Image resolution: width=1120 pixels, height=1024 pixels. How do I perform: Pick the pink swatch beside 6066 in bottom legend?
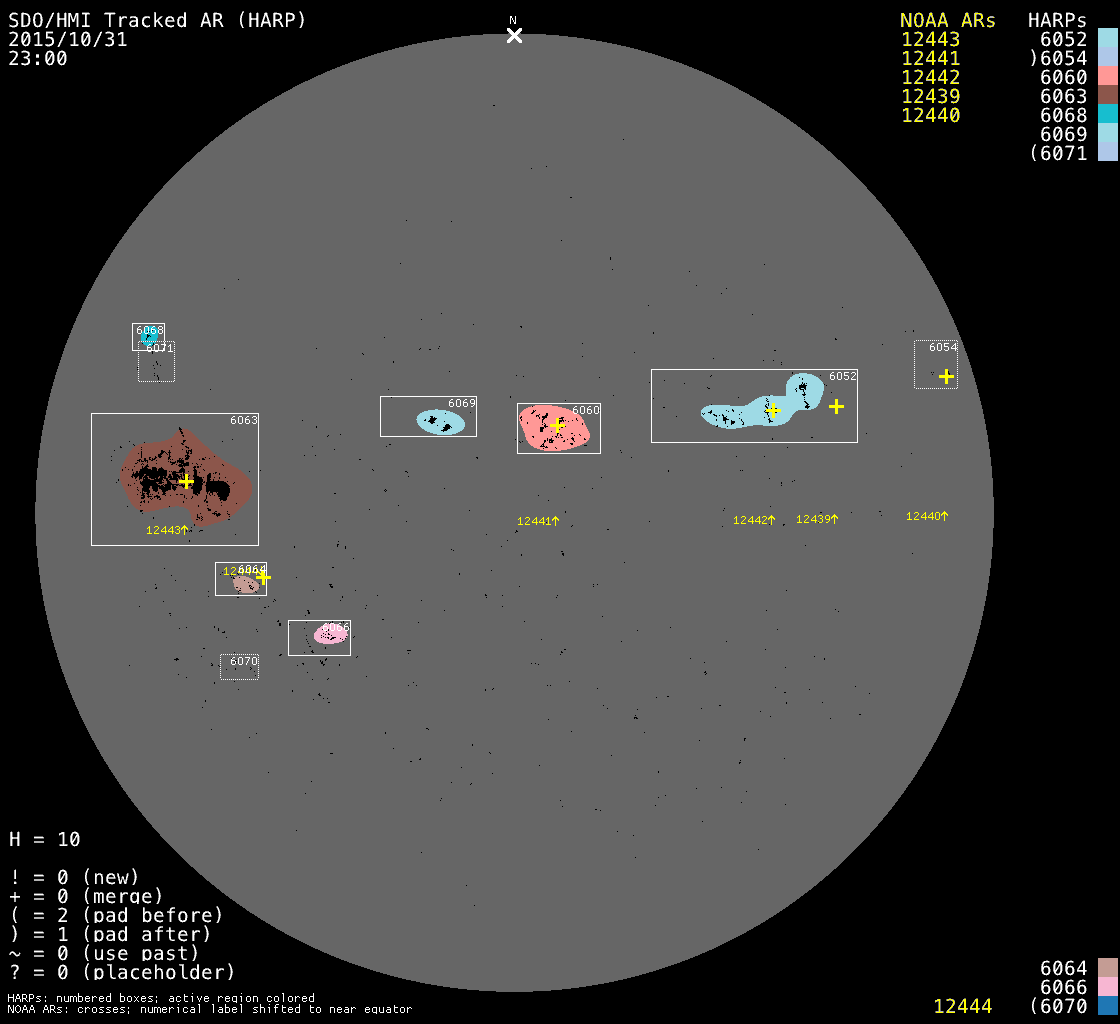tap(1107, 987)
